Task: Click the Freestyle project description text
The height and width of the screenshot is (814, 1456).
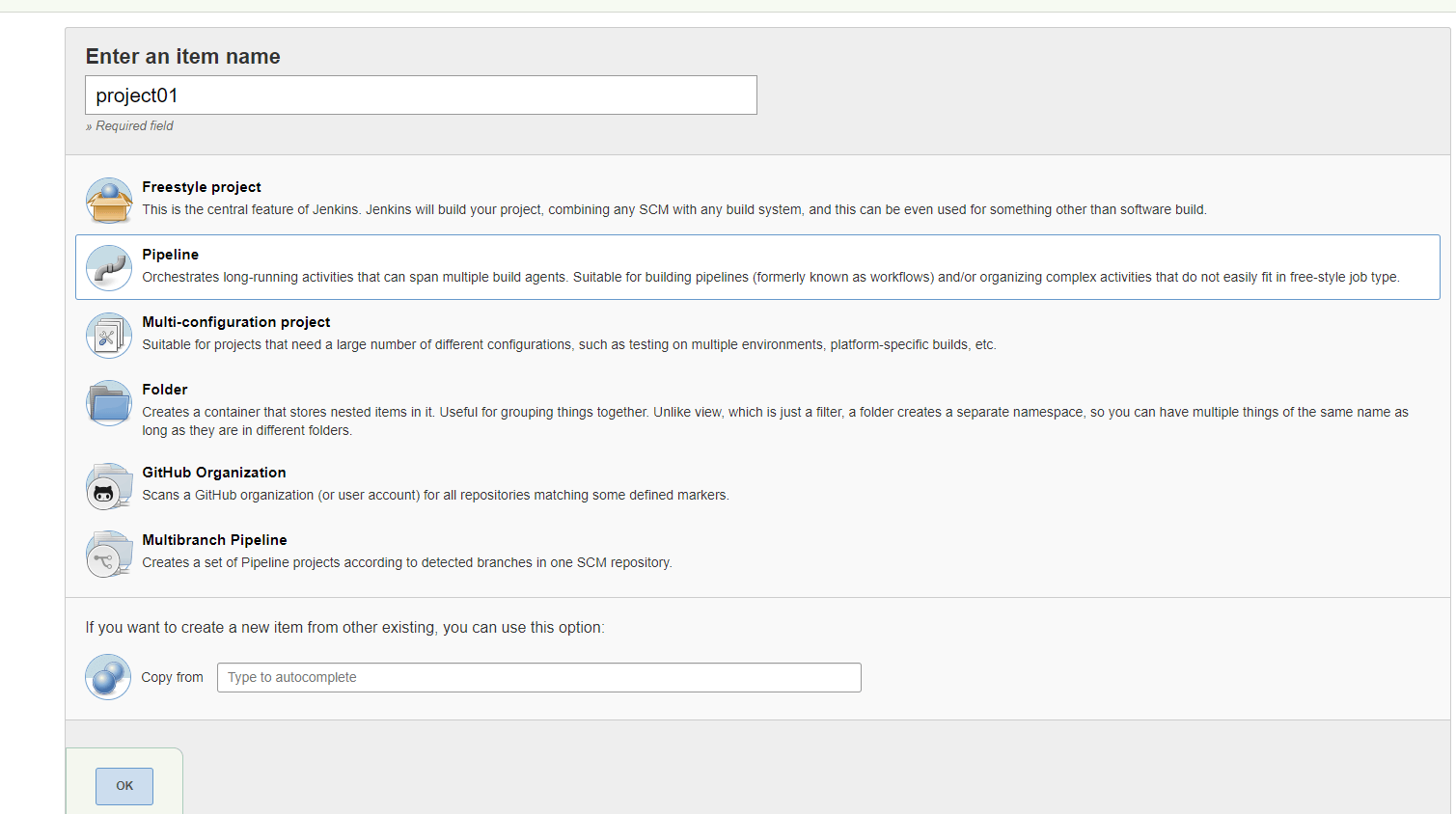Action: point(674,209)
